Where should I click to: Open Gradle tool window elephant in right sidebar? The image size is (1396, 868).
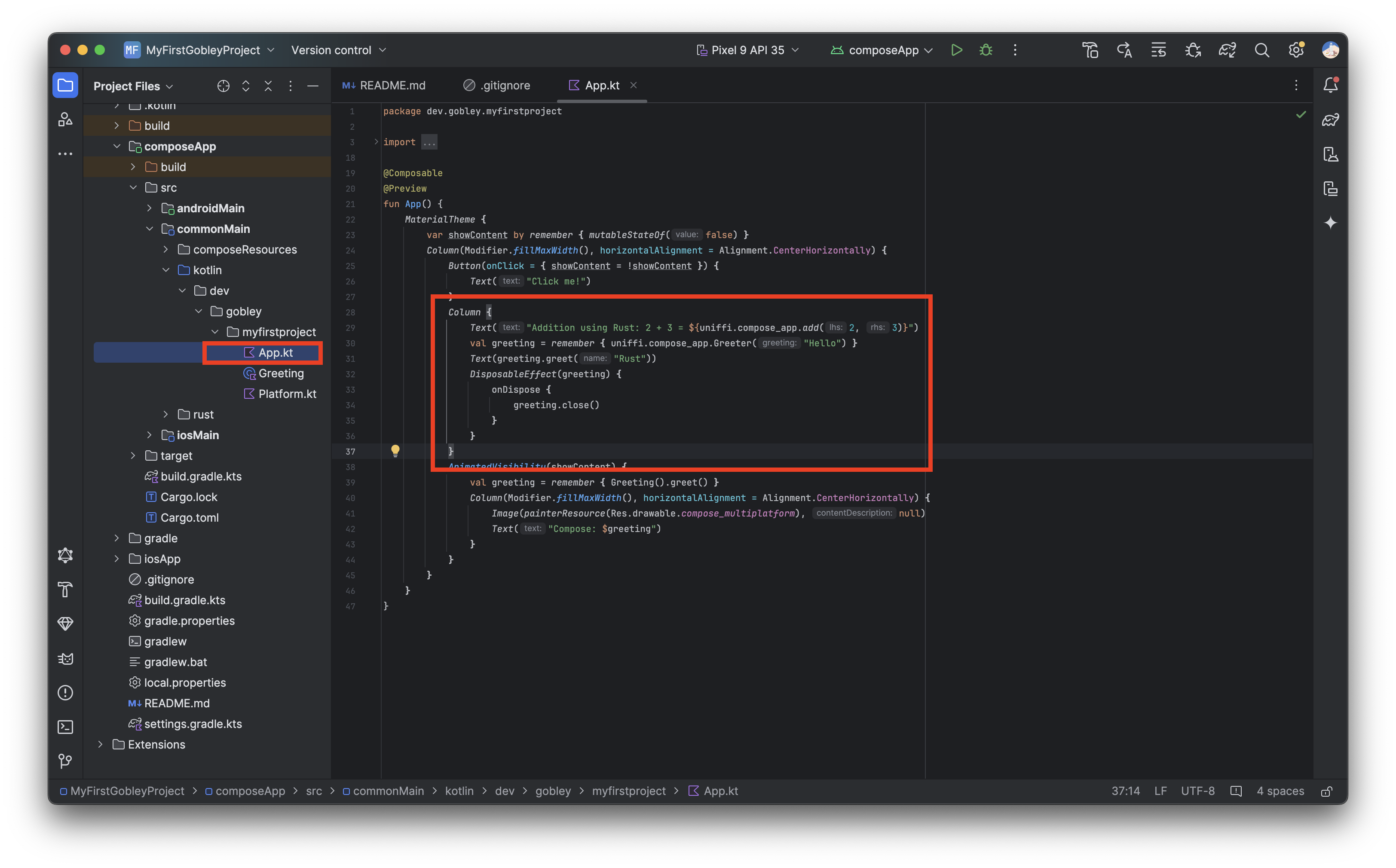tap(1331, 119)
